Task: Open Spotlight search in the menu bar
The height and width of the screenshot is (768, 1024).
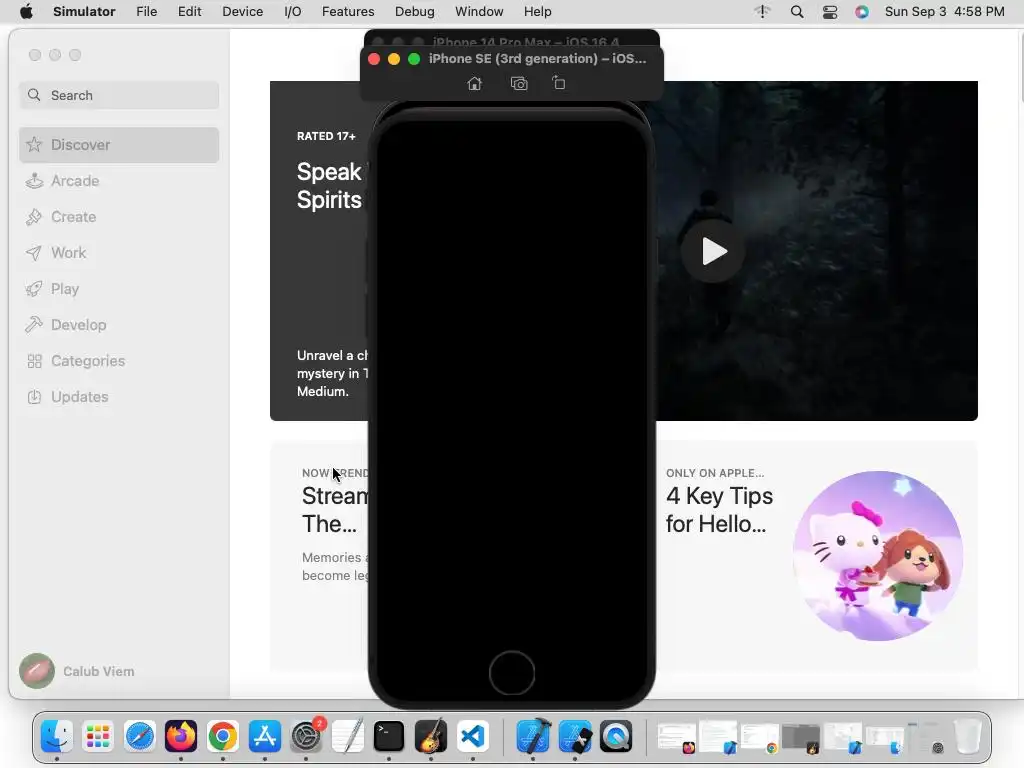Action: pyautogui.click(x=797, y=12)
